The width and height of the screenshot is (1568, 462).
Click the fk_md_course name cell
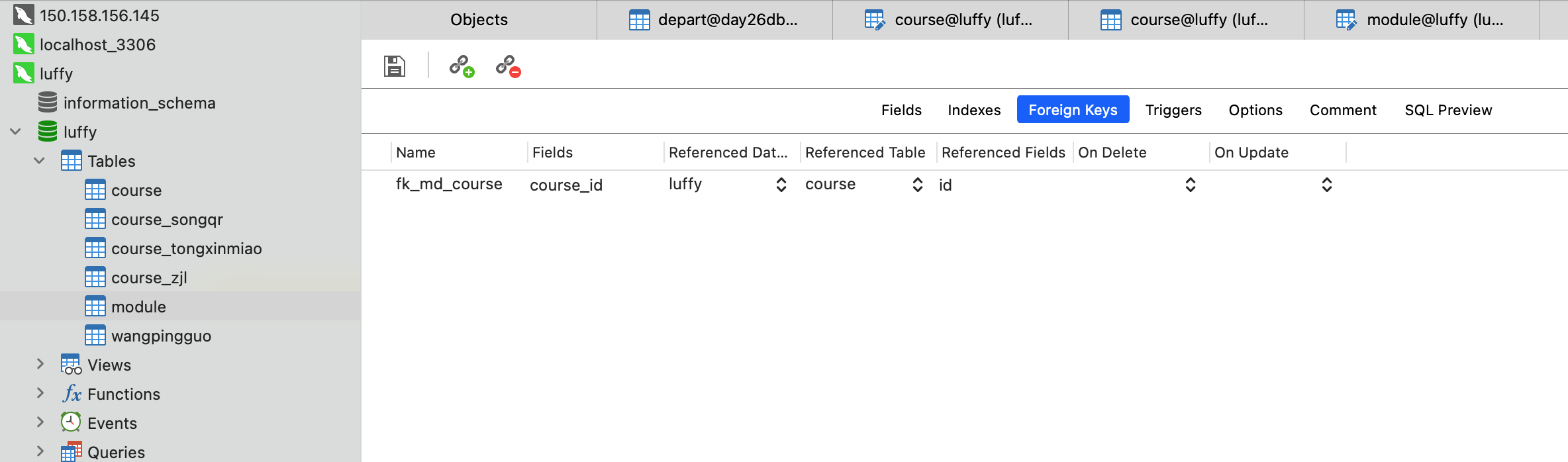click(449, 184)
